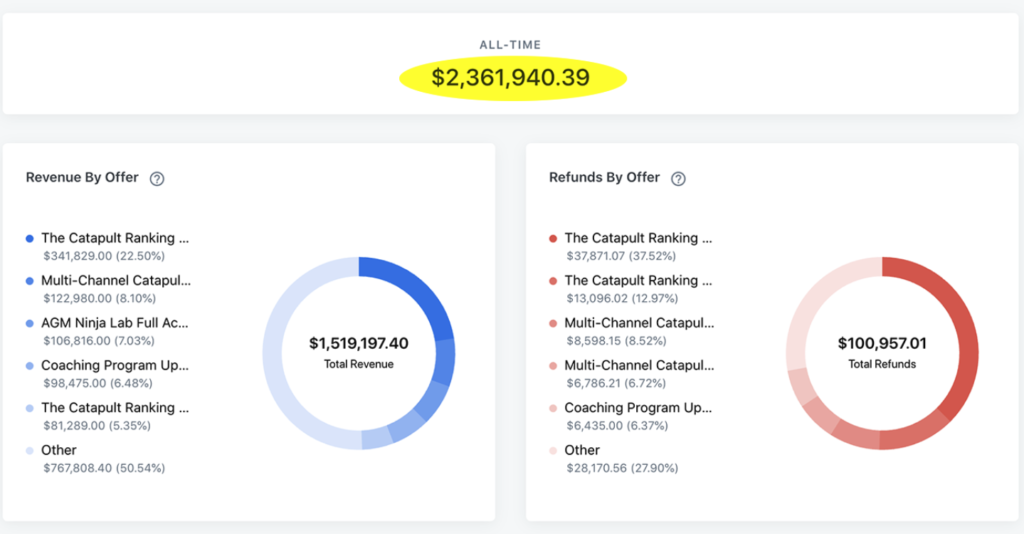Click help icon beside Revenue By Offer
This screenshot has width=1024, height=534.
(x=157, y=179)
